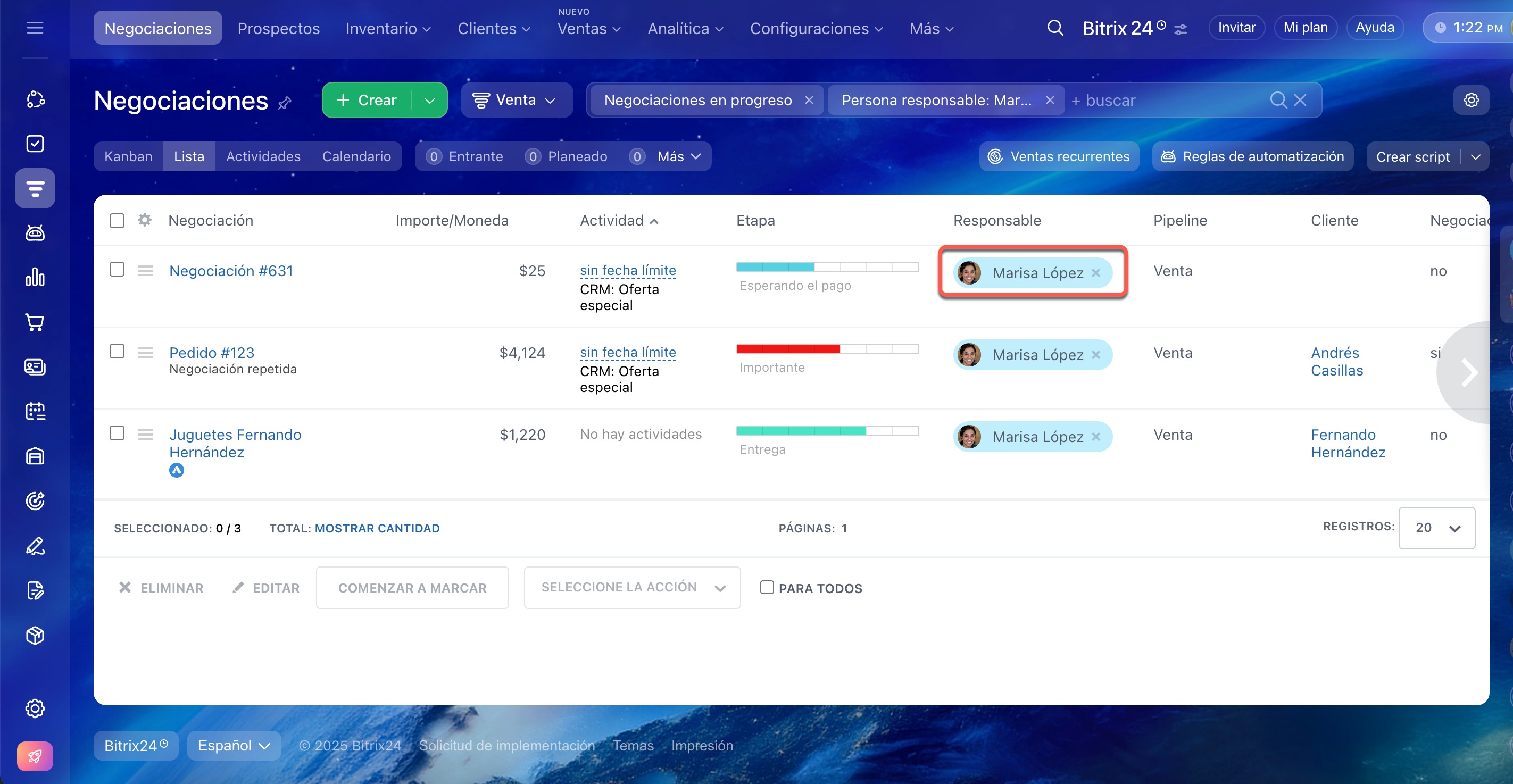Open tasks checkmark icon in sidebar
Screen dimensions: 1513x784
(35, 143)
